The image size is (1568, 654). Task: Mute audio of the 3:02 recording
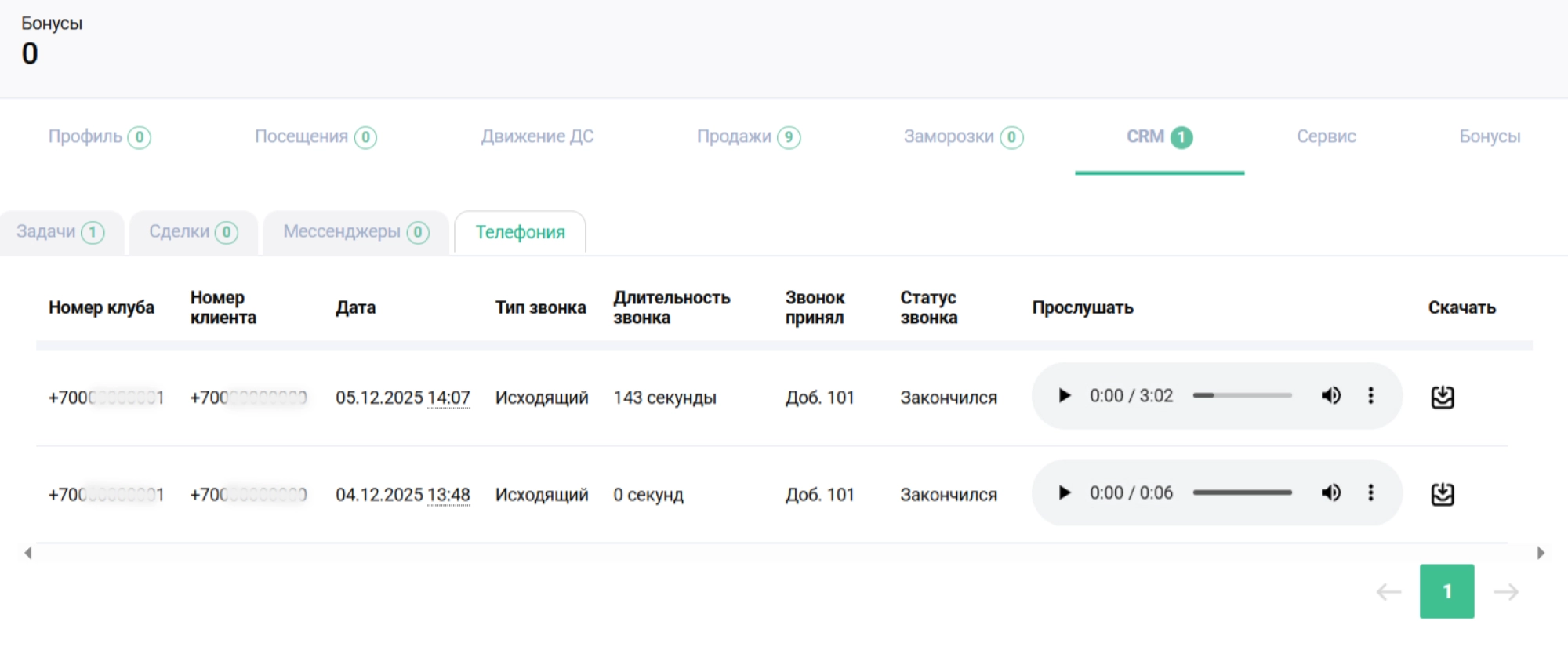pos(1330,396)
